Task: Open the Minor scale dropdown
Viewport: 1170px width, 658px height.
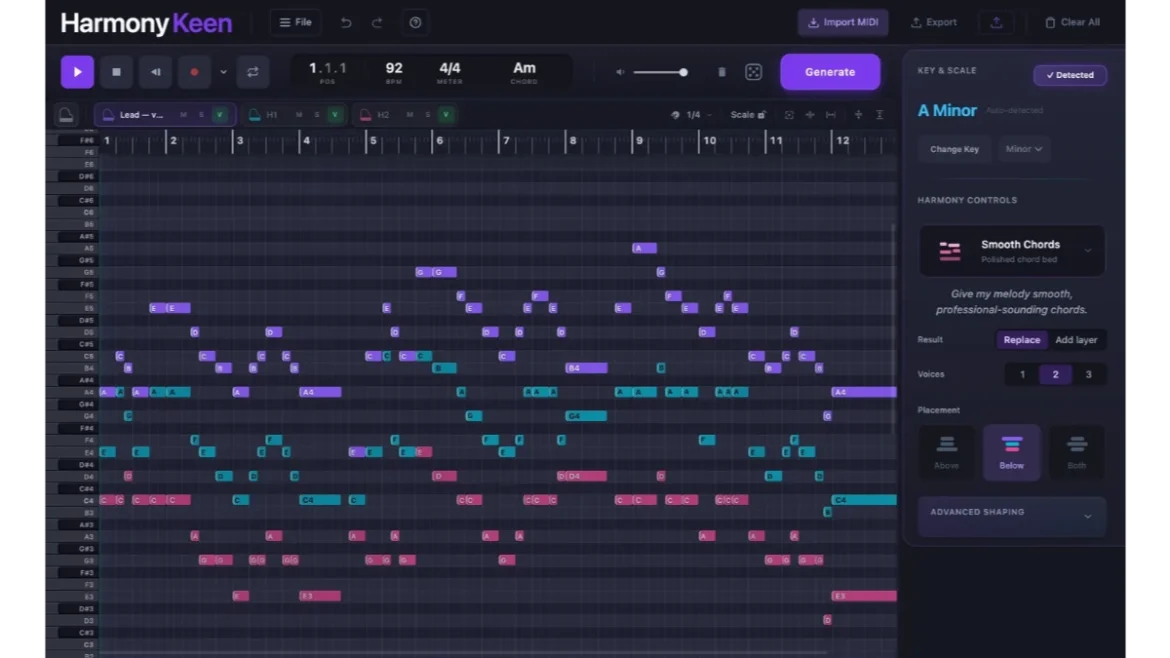Action: (1024, 149)
